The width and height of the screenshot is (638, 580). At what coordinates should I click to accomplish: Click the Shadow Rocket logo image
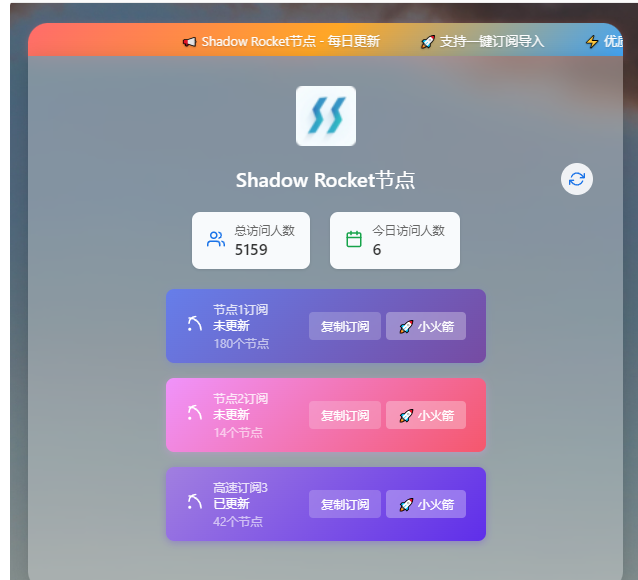[x=326, y=116]
